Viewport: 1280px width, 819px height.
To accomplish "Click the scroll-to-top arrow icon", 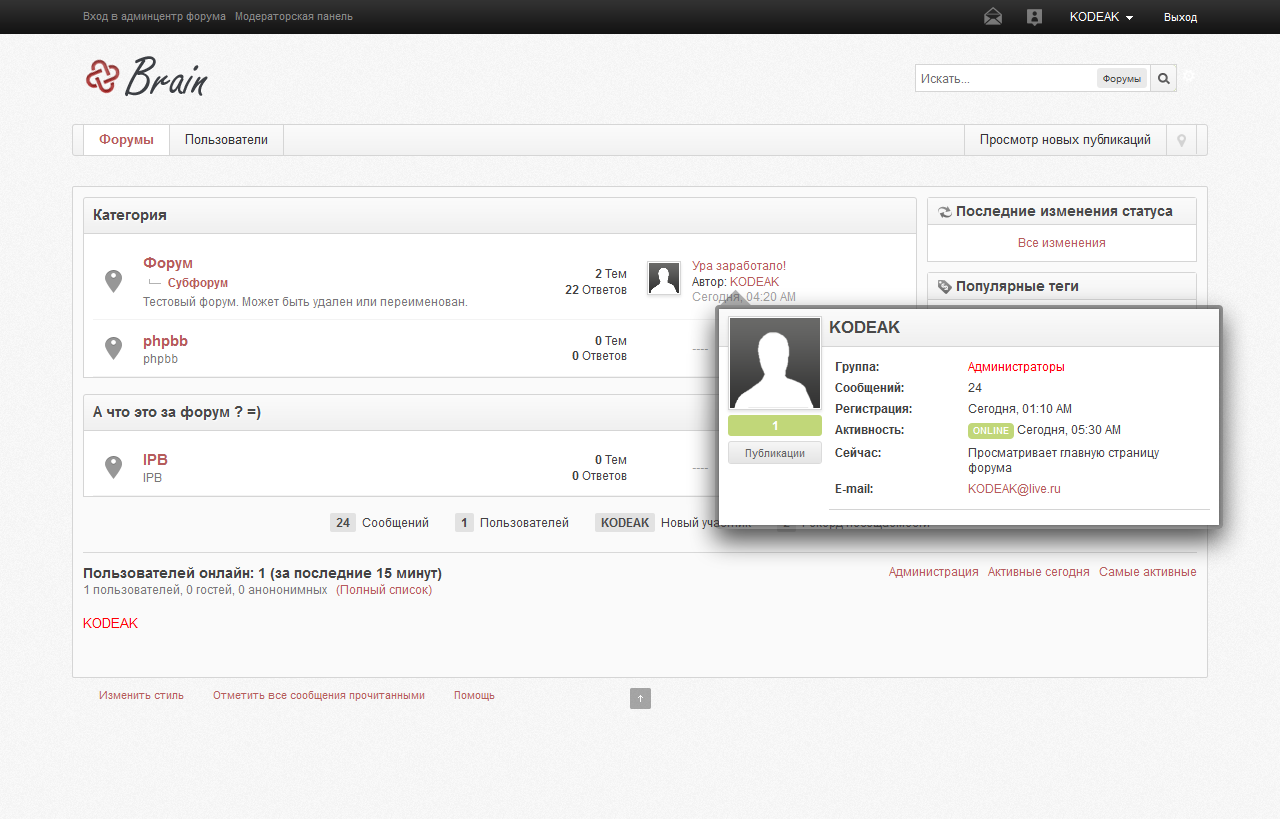I will click(x=640, y=698).
